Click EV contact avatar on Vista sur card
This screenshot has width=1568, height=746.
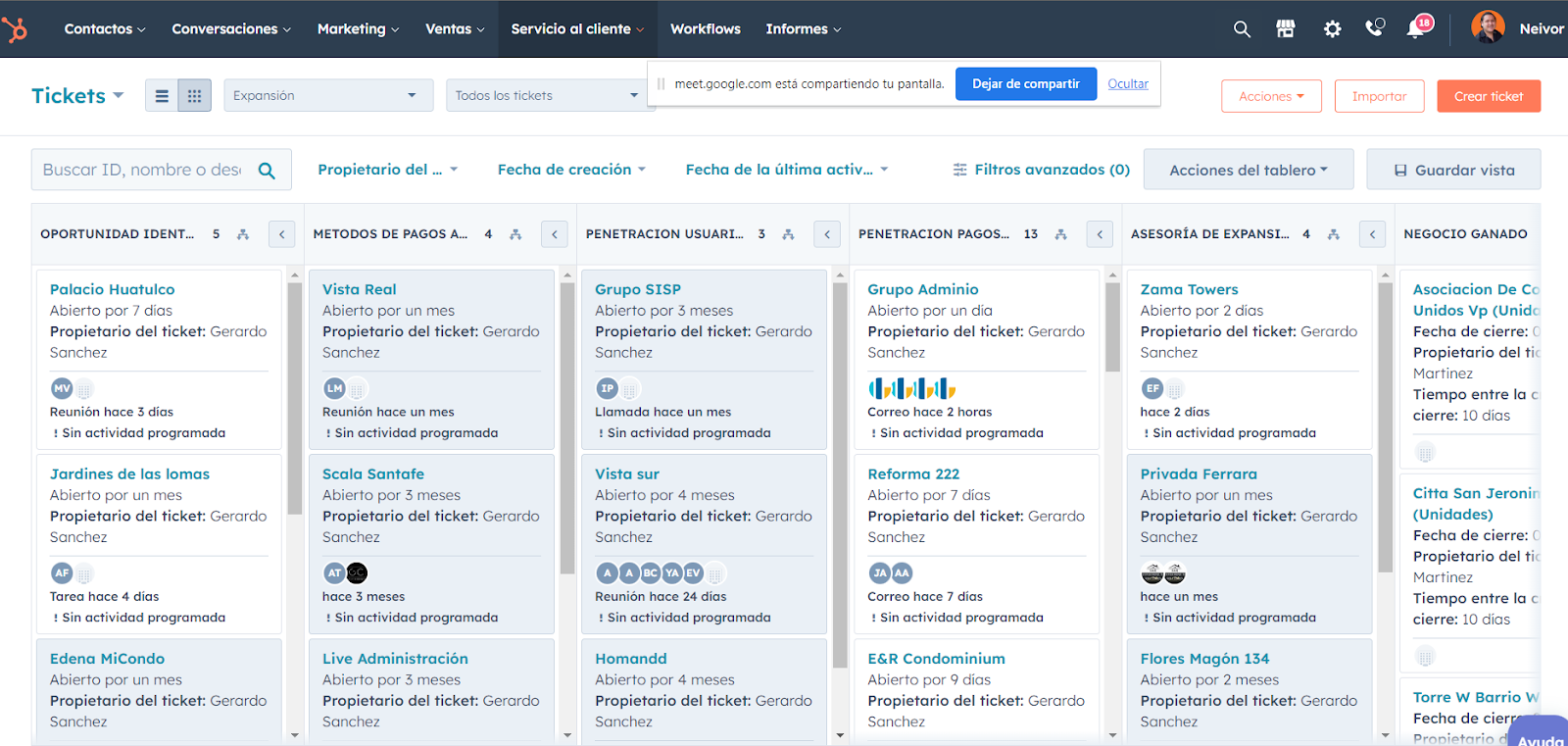(x=693, y=572)
